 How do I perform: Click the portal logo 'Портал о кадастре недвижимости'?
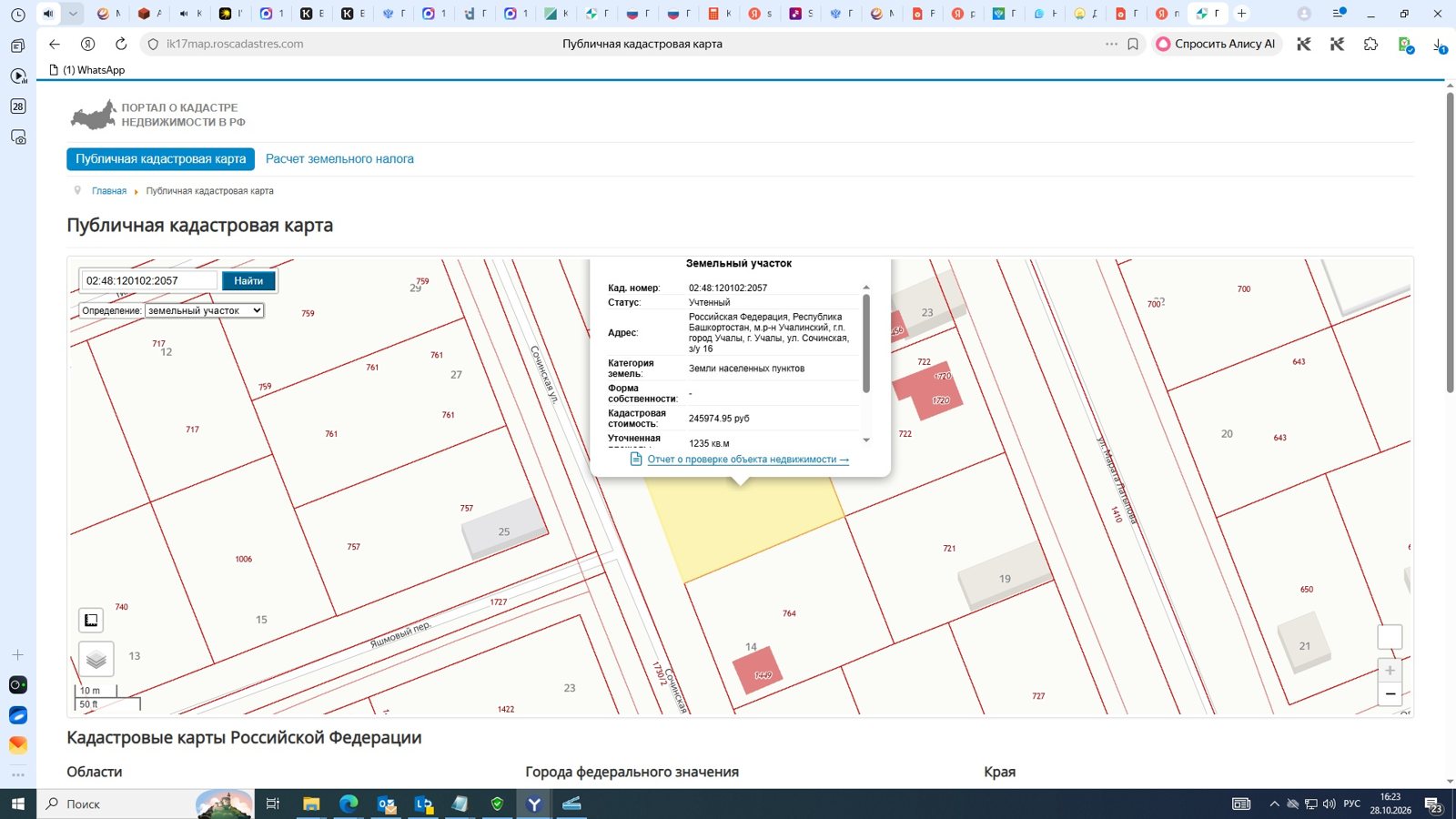point(157,115)
